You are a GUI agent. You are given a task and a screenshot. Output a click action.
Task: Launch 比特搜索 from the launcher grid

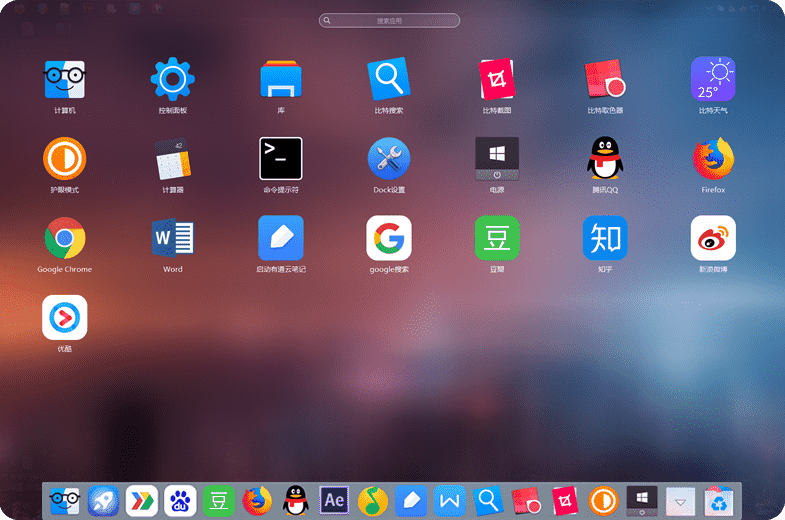click(x=389, y=79)
